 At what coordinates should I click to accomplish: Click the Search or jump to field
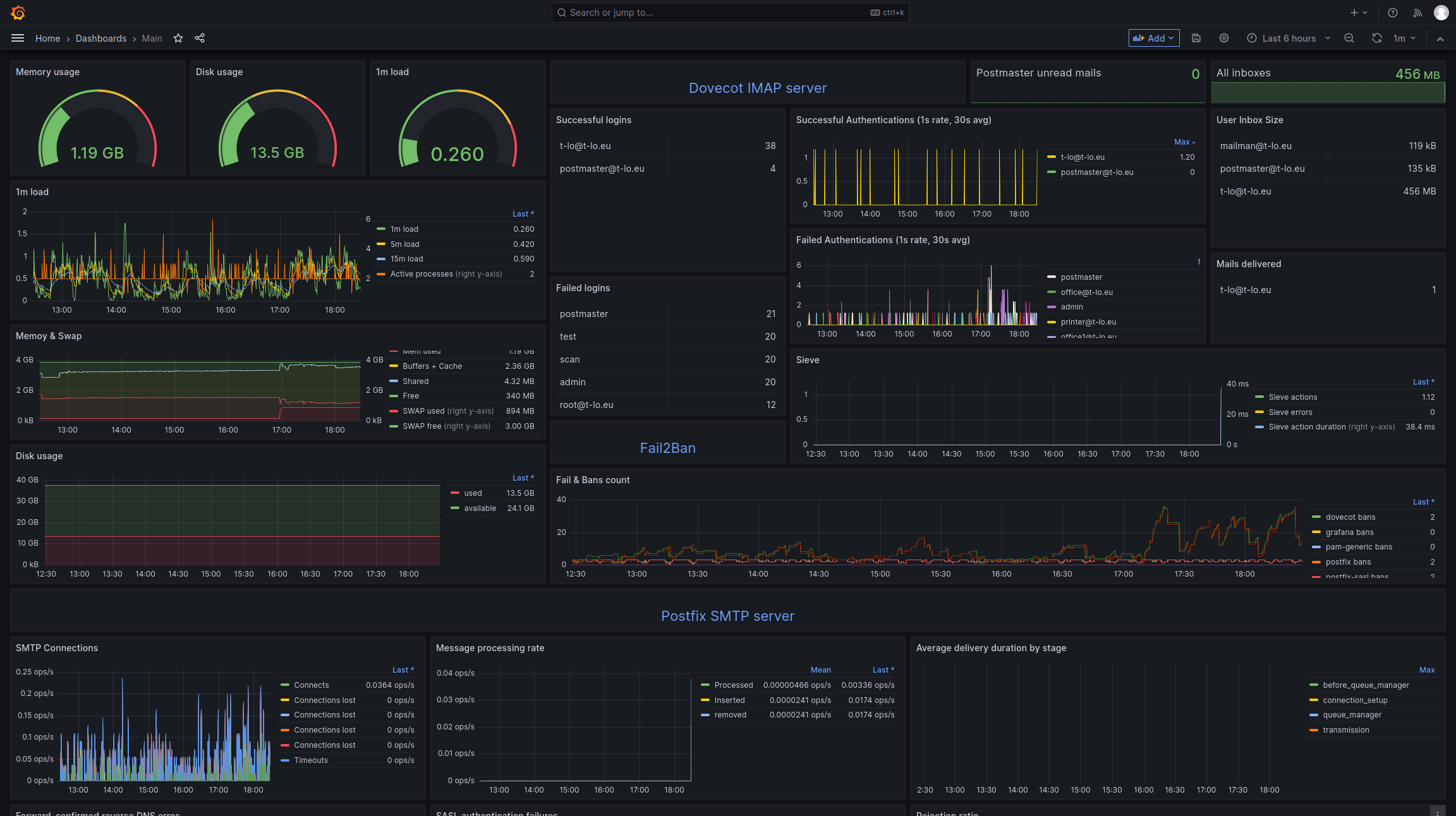pos(730,13)
